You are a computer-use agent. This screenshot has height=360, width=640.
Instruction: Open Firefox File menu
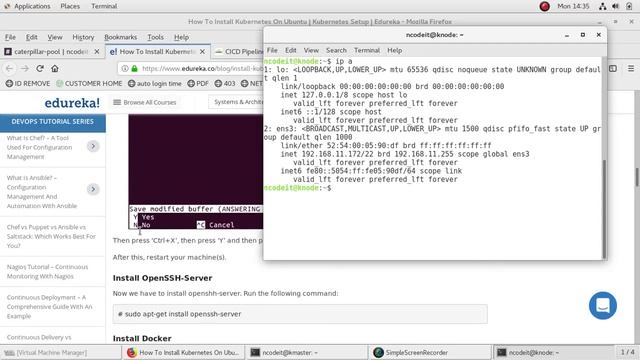(x=10, y=37)
